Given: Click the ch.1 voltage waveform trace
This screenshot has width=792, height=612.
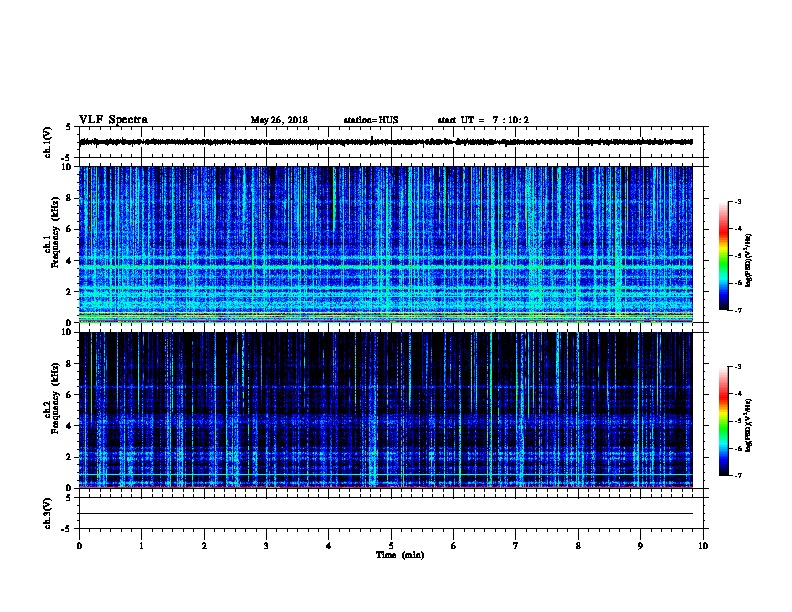Looking at the screenshot, I should point(386,142).
